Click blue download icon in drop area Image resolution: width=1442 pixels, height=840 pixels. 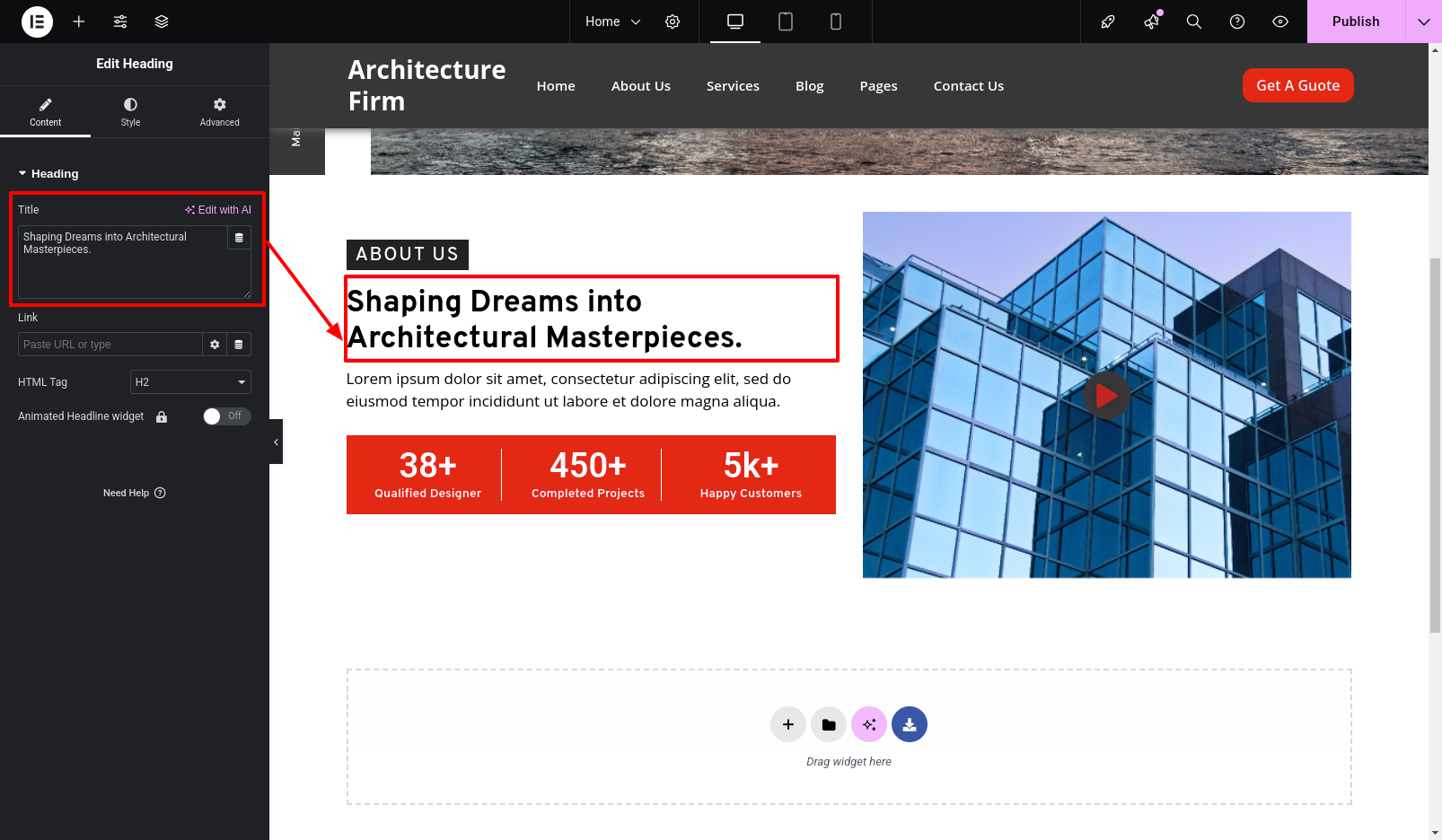tap(910, 724)
